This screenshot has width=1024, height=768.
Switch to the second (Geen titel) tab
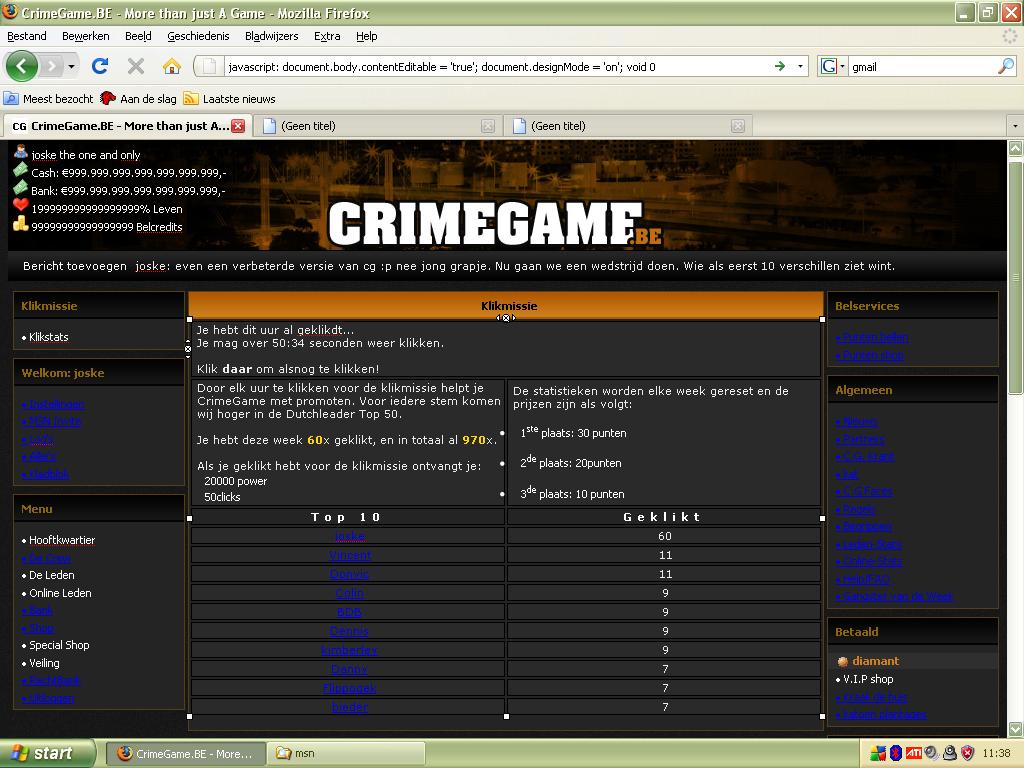628,126
